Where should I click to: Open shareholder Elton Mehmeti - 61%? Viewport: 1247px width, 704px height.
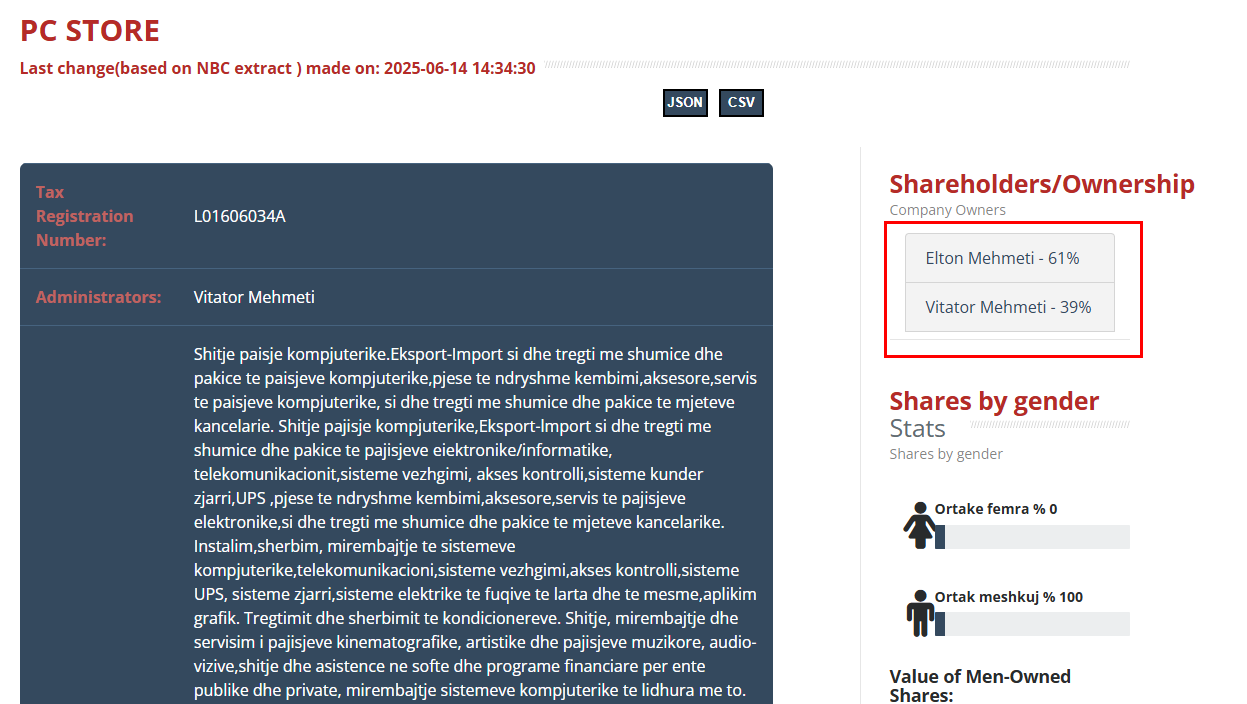coord(1009,258)
